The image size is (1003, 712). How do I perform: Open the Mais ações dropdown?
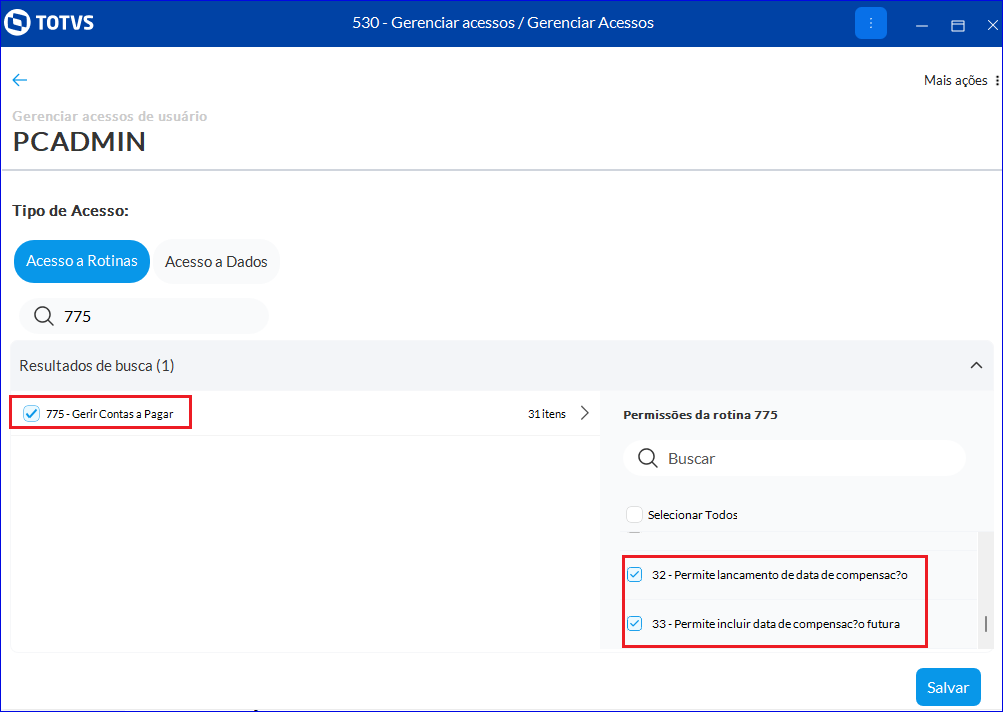[955, 81]
